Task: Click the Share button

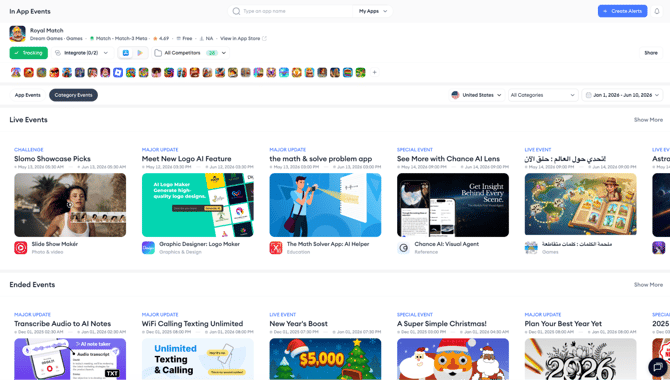Action: 651,53
